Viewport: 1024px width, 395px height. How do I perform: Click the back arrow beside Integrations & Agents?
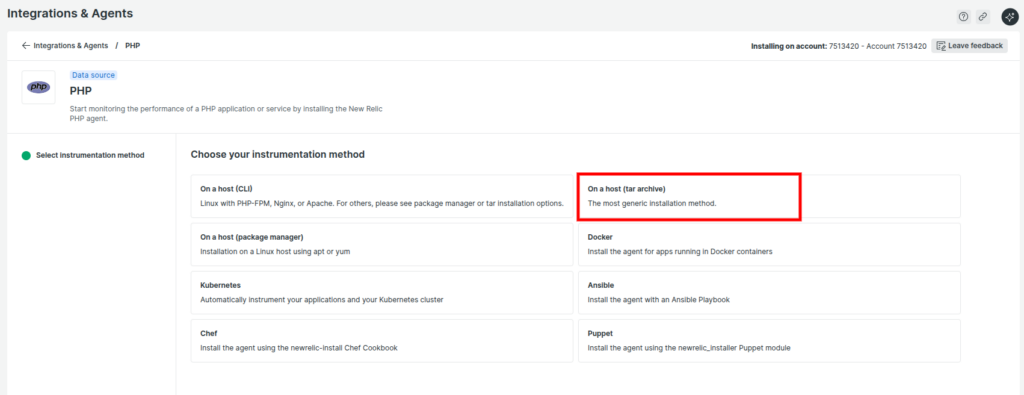click(x=26, y=46)
